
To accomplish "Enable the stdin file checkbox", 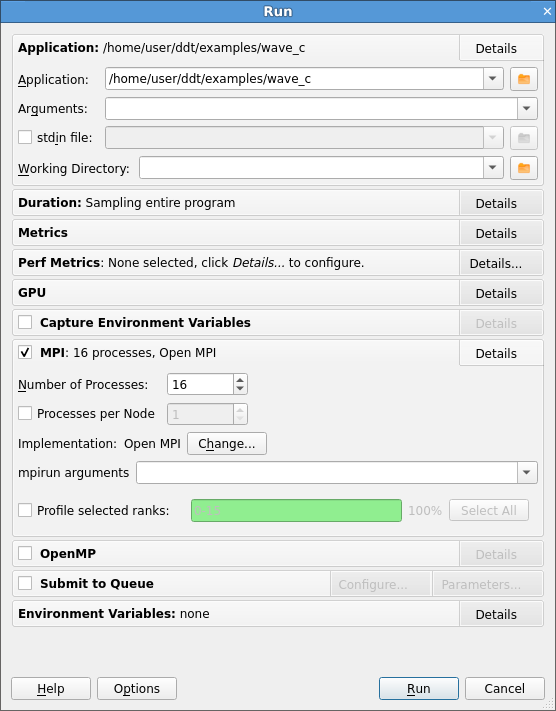I will pos(25,137).
